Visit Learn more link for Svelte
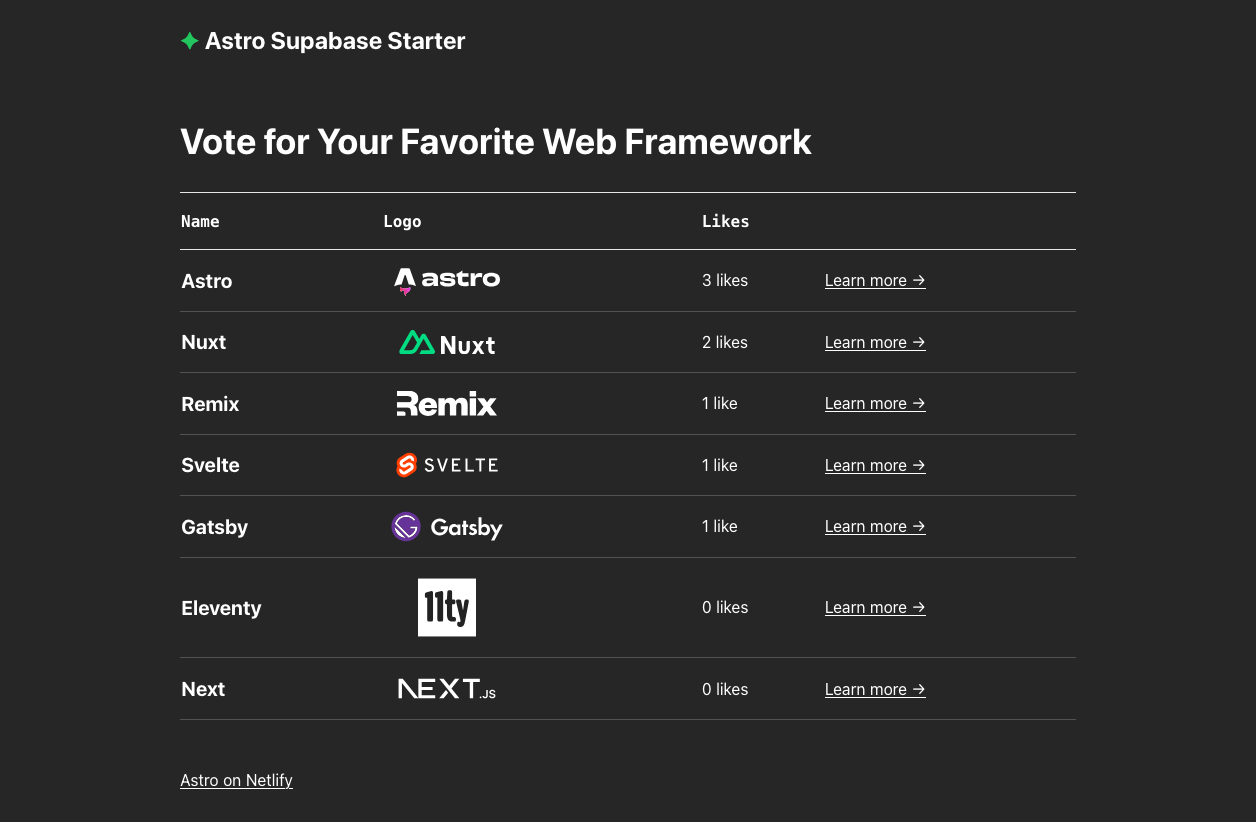 point(875,466)
